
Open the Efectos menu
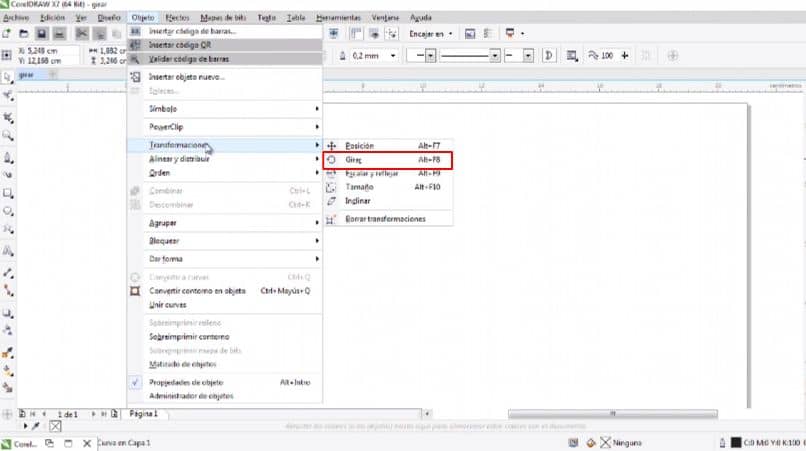pos(177,17)
